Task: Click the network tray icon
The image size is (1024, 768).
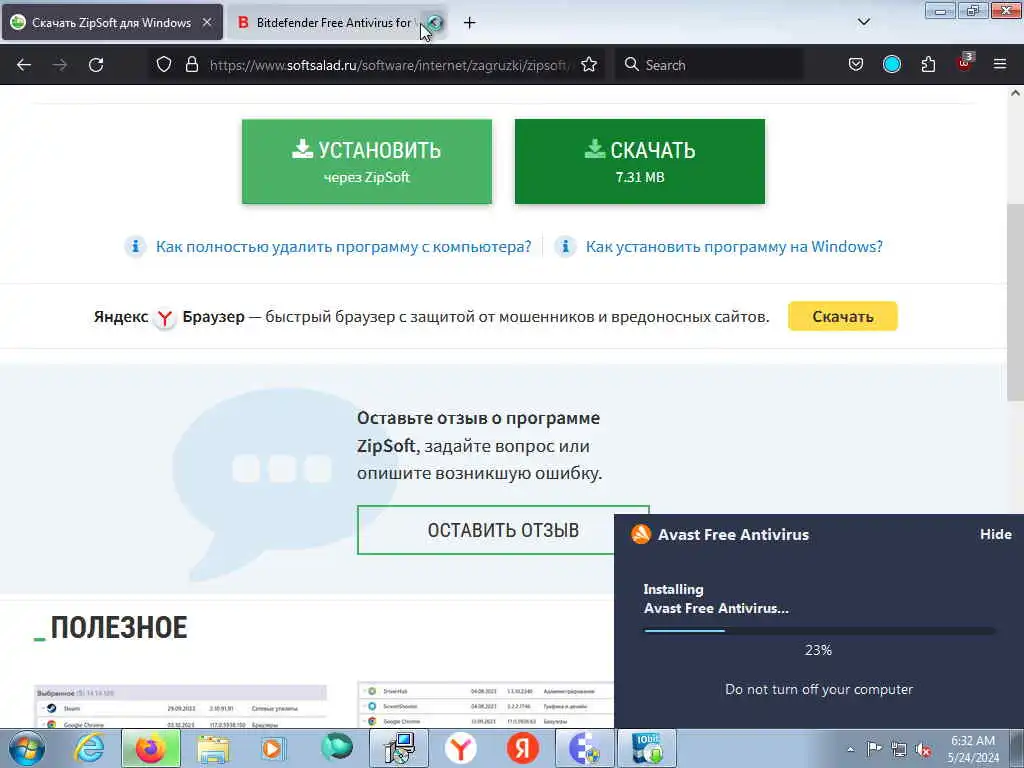Action: [899, 749]
